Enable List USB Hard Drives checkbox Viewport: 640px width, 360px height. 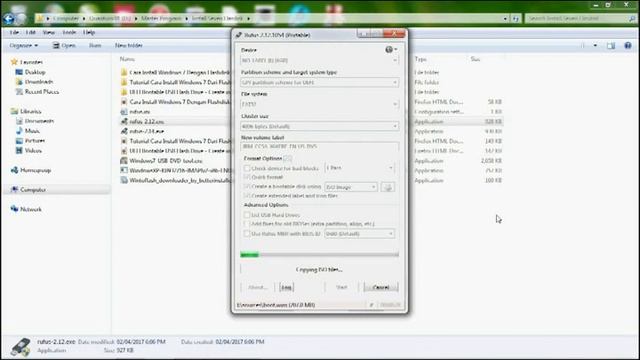pyautogui.click(x=247, y=215)
